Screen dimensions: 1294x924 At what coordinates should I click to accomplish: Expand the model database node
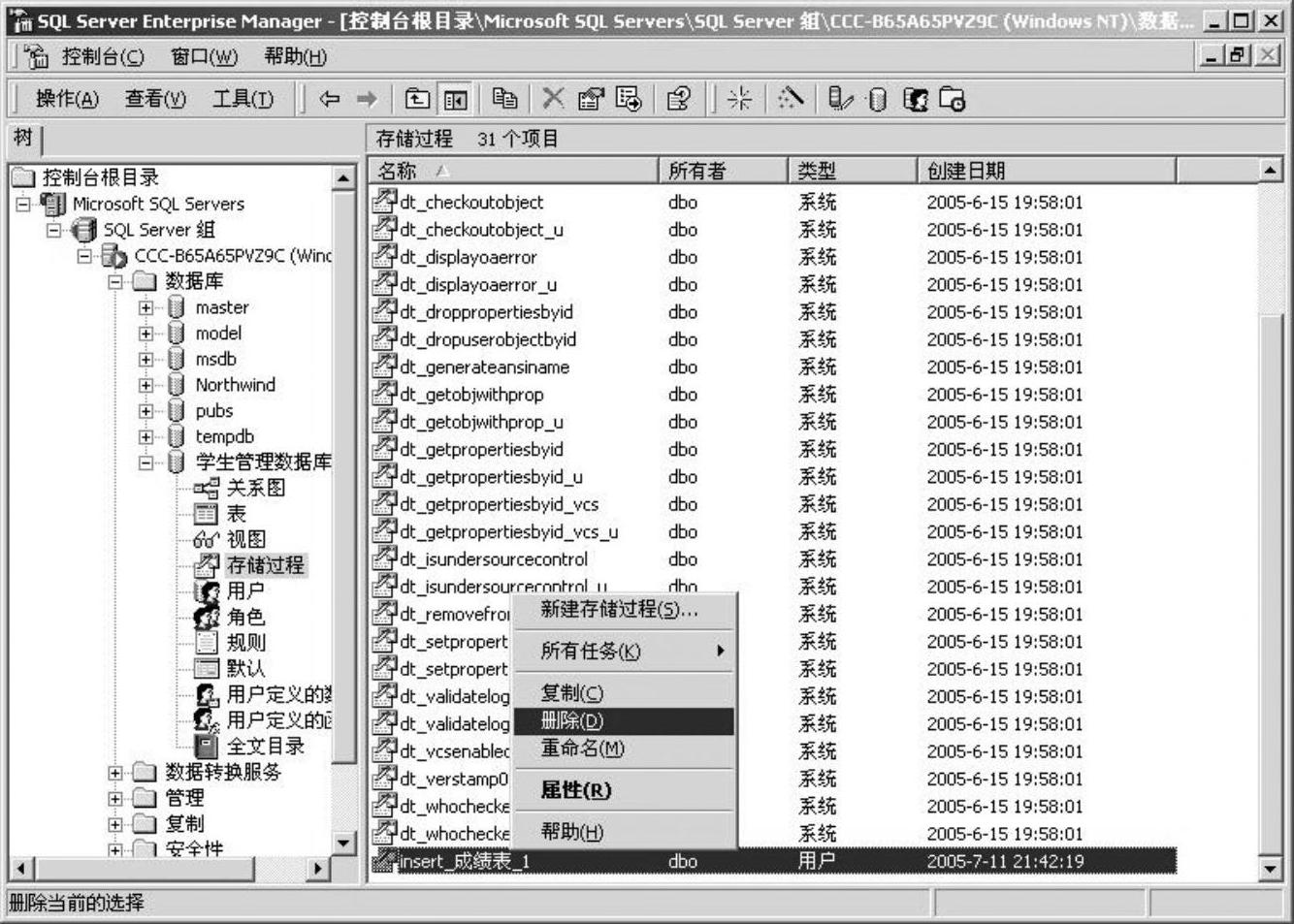click(146, 334)
